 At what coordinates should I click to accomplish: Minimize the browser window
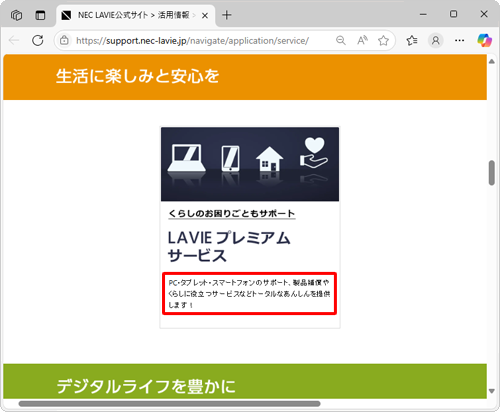click(423, 14)
